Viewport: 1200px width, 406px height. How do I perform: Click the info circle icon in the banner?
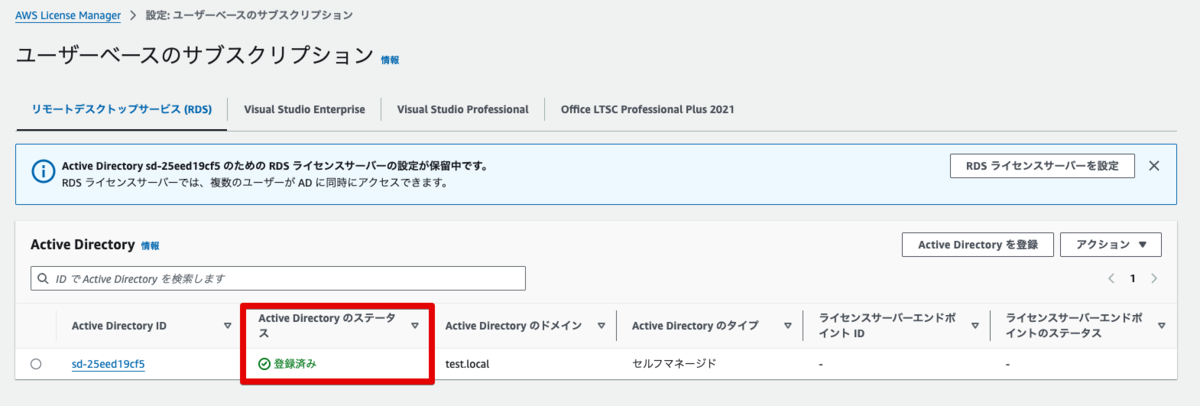pyautogui.click(x=43, y=172)
